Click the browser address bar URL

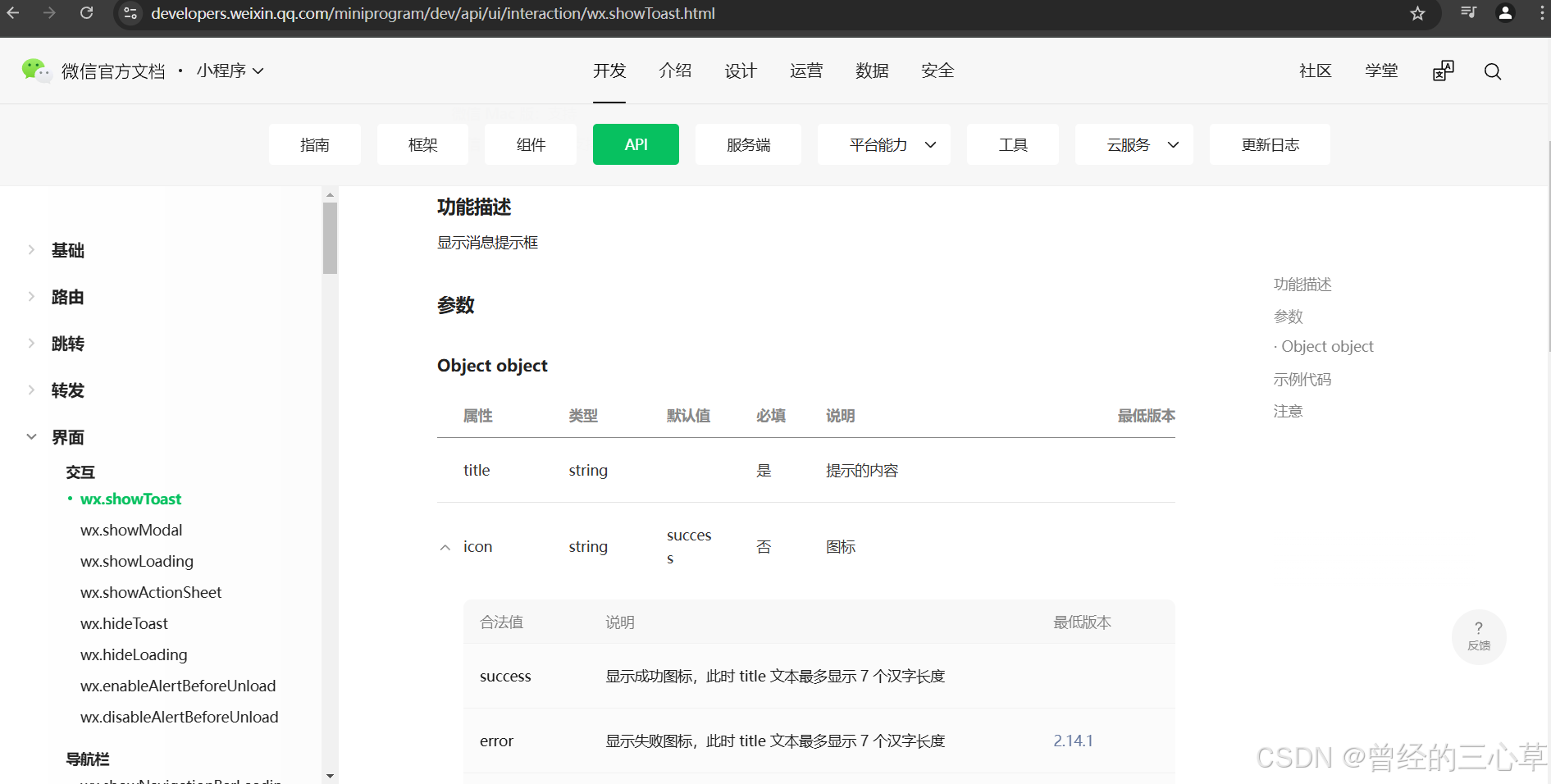[x=433, y=13]
